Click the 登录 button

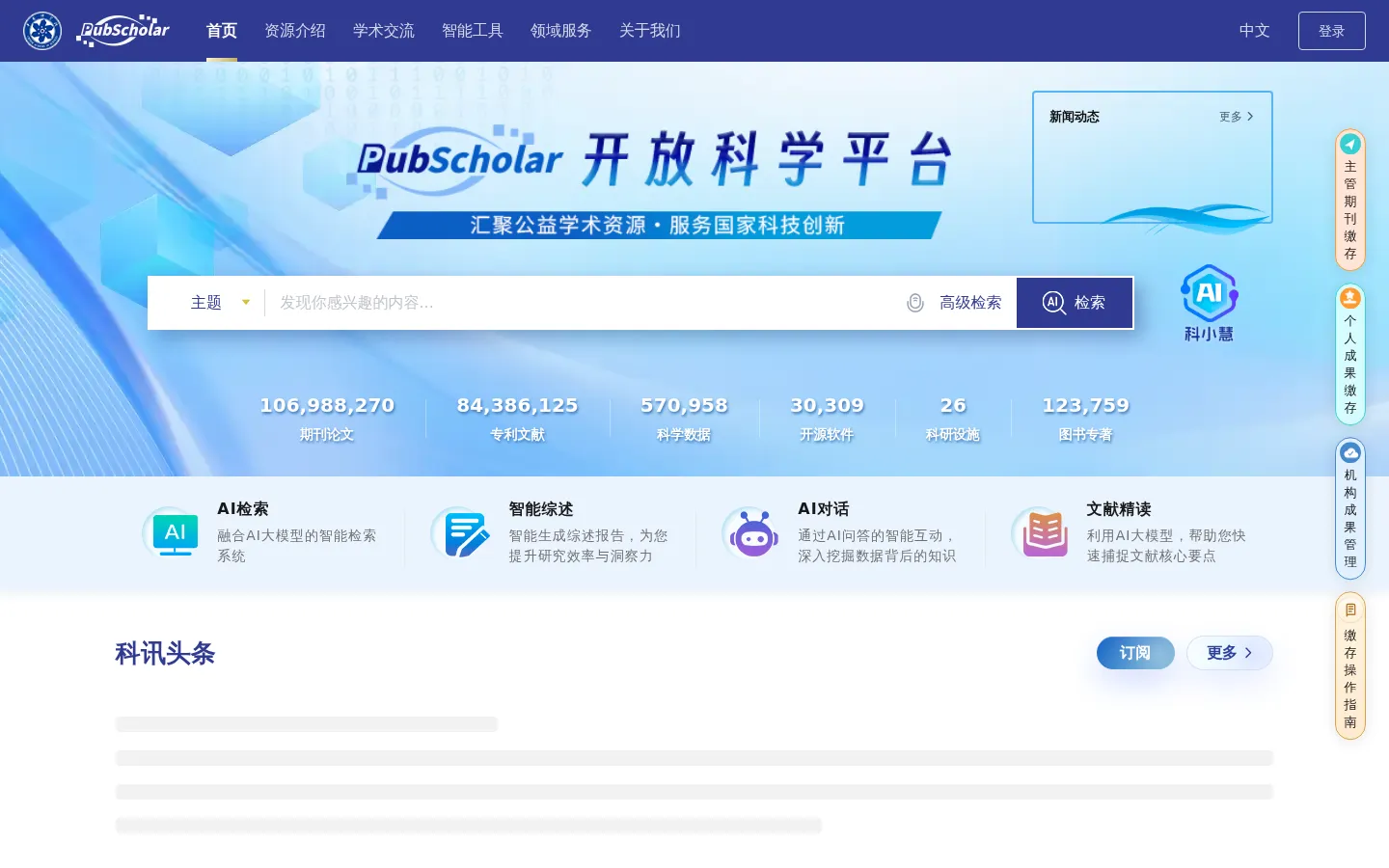click(x=1332, y=31)
